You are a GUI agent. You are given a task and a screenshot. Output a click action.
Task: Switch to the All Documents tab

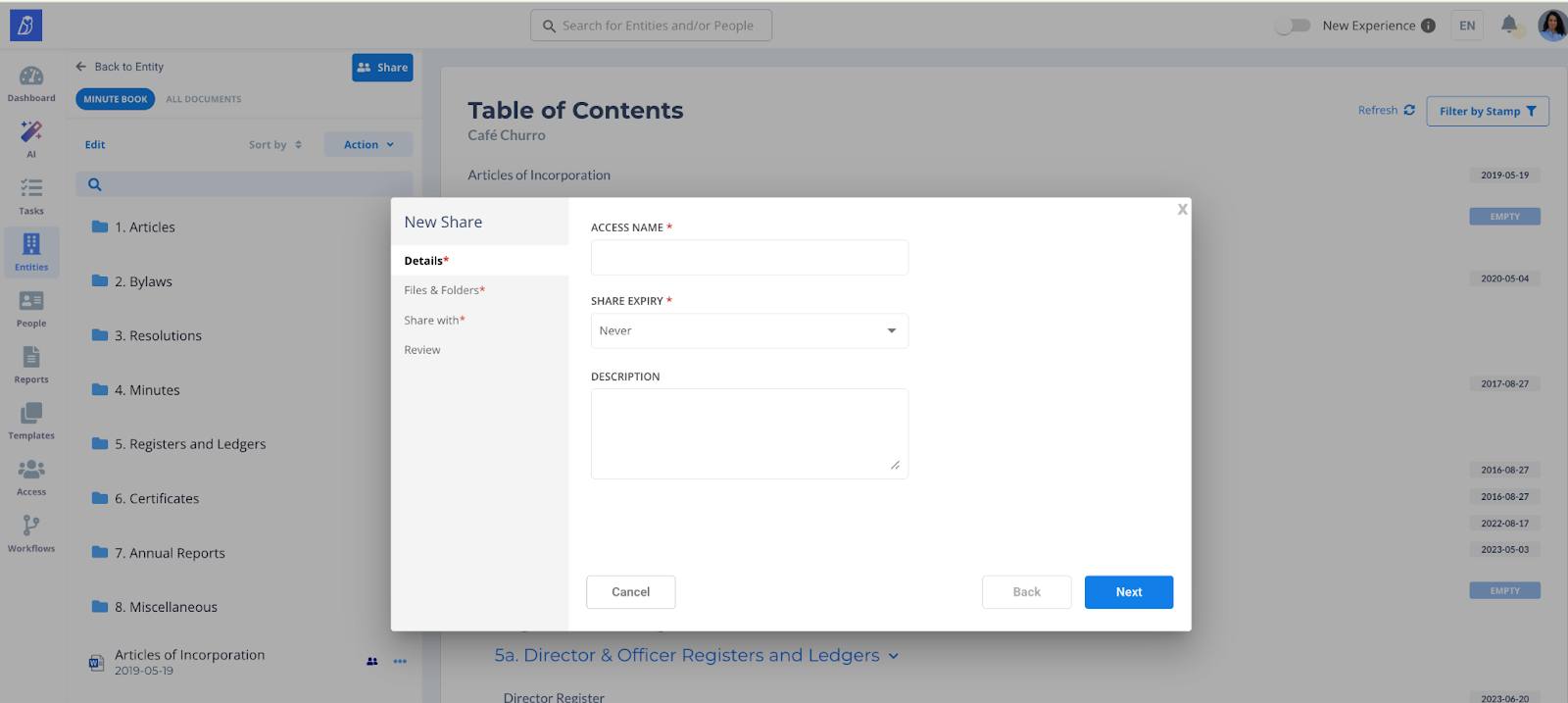click(x=203, y=99)
